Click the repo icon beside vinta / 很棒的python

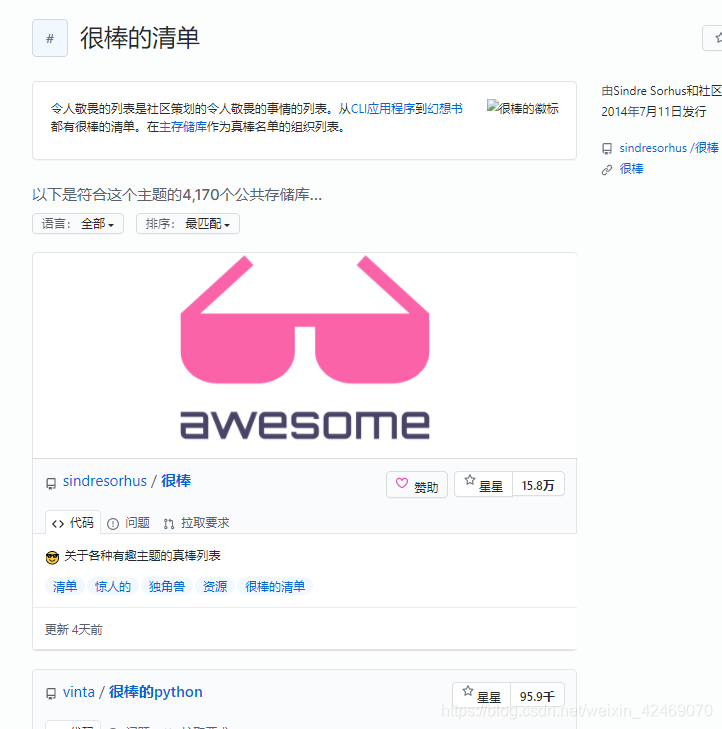51,694
